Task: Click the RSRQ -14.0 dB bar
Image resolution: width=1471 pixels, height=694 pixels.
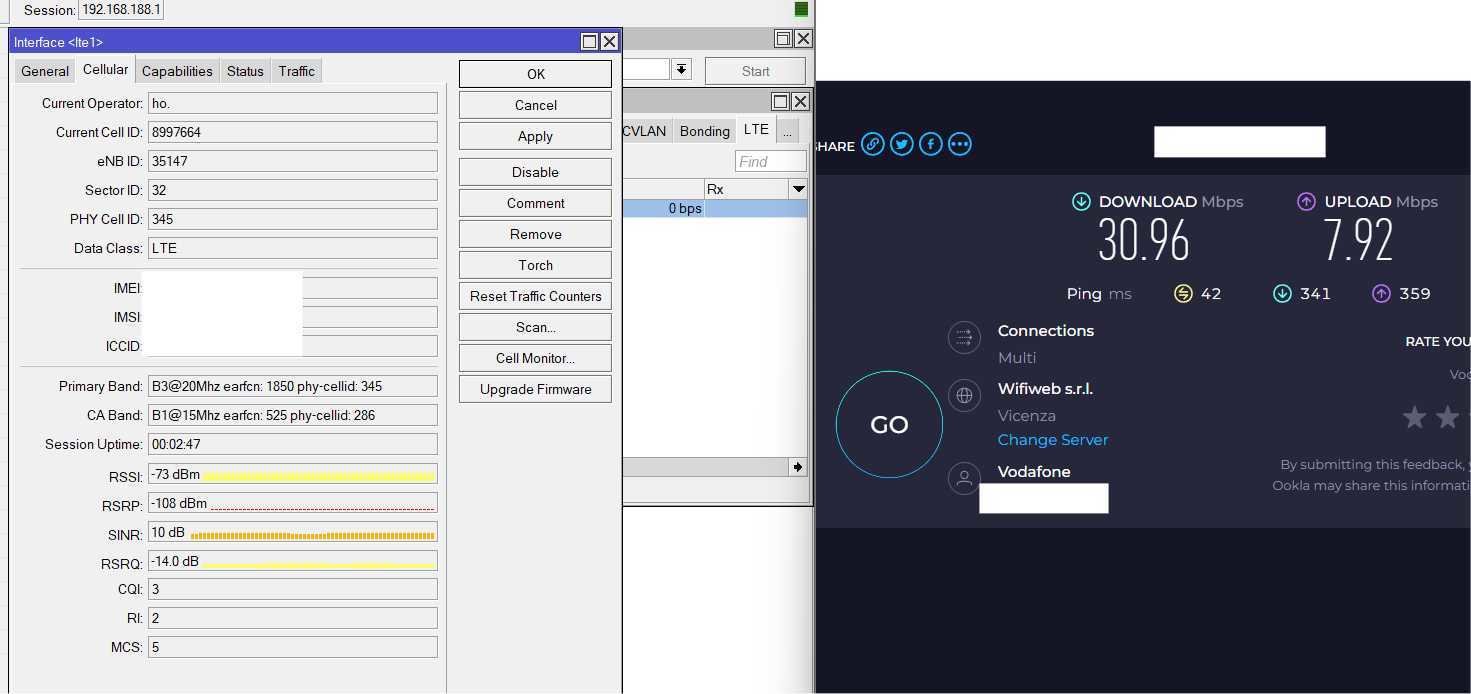Action: click(293, 562)
